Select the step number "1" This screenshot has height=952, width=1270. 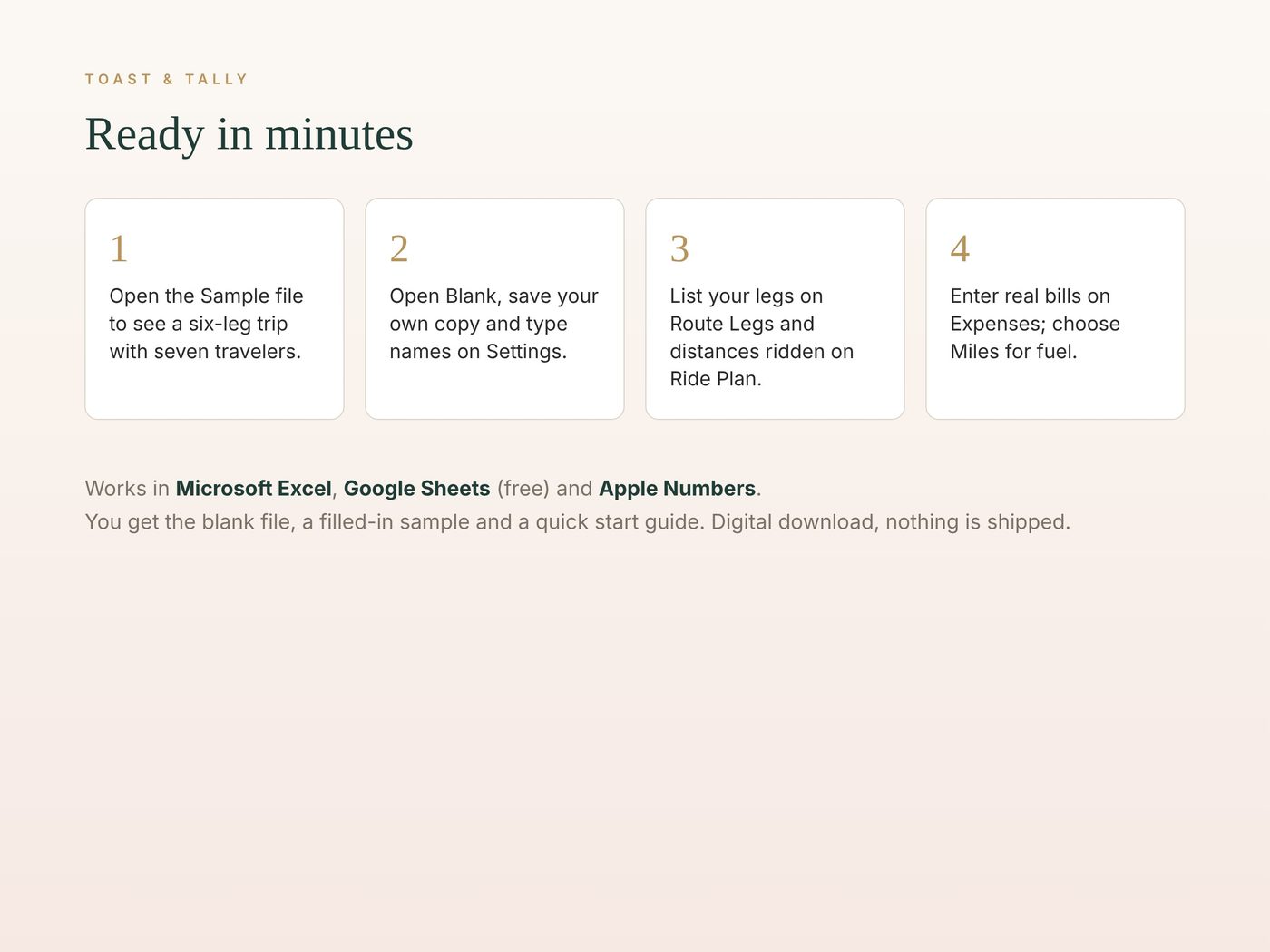119,248
